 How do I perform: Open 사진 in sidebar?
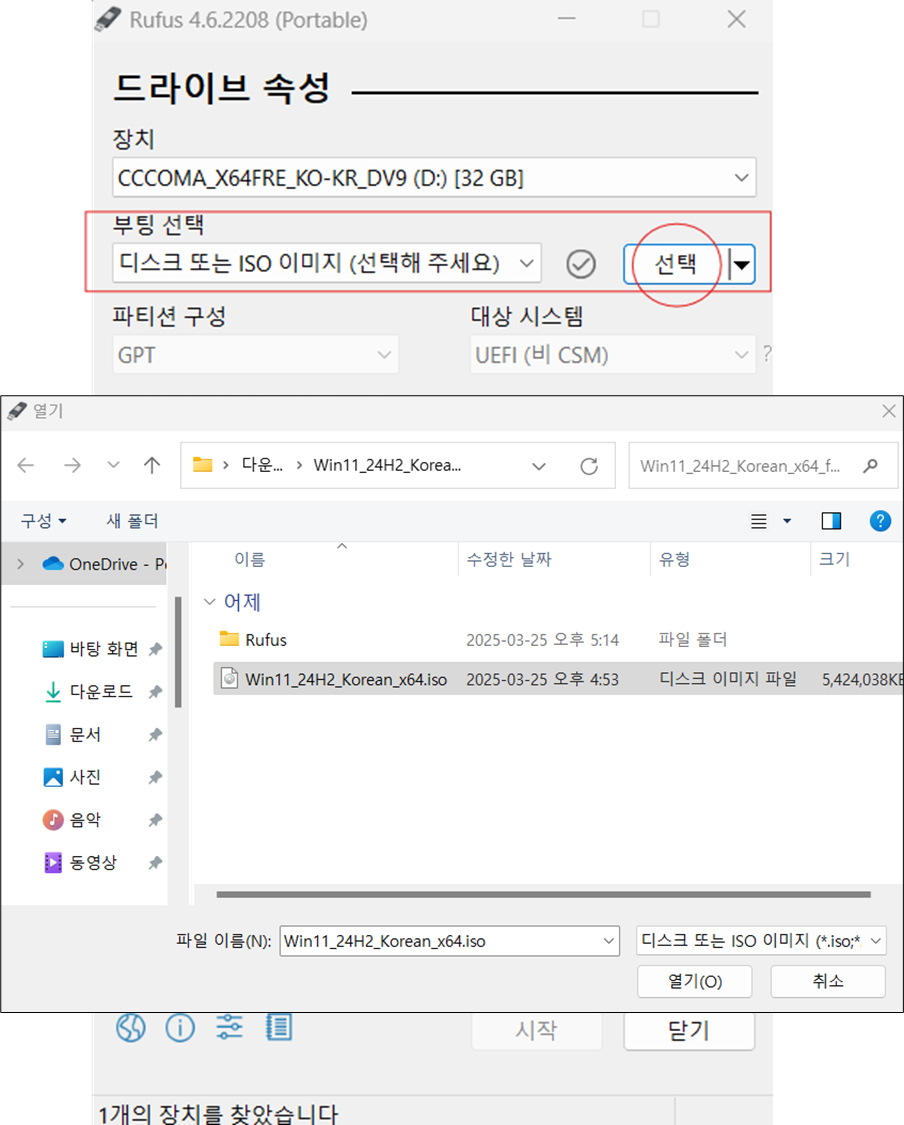(101, 777)
